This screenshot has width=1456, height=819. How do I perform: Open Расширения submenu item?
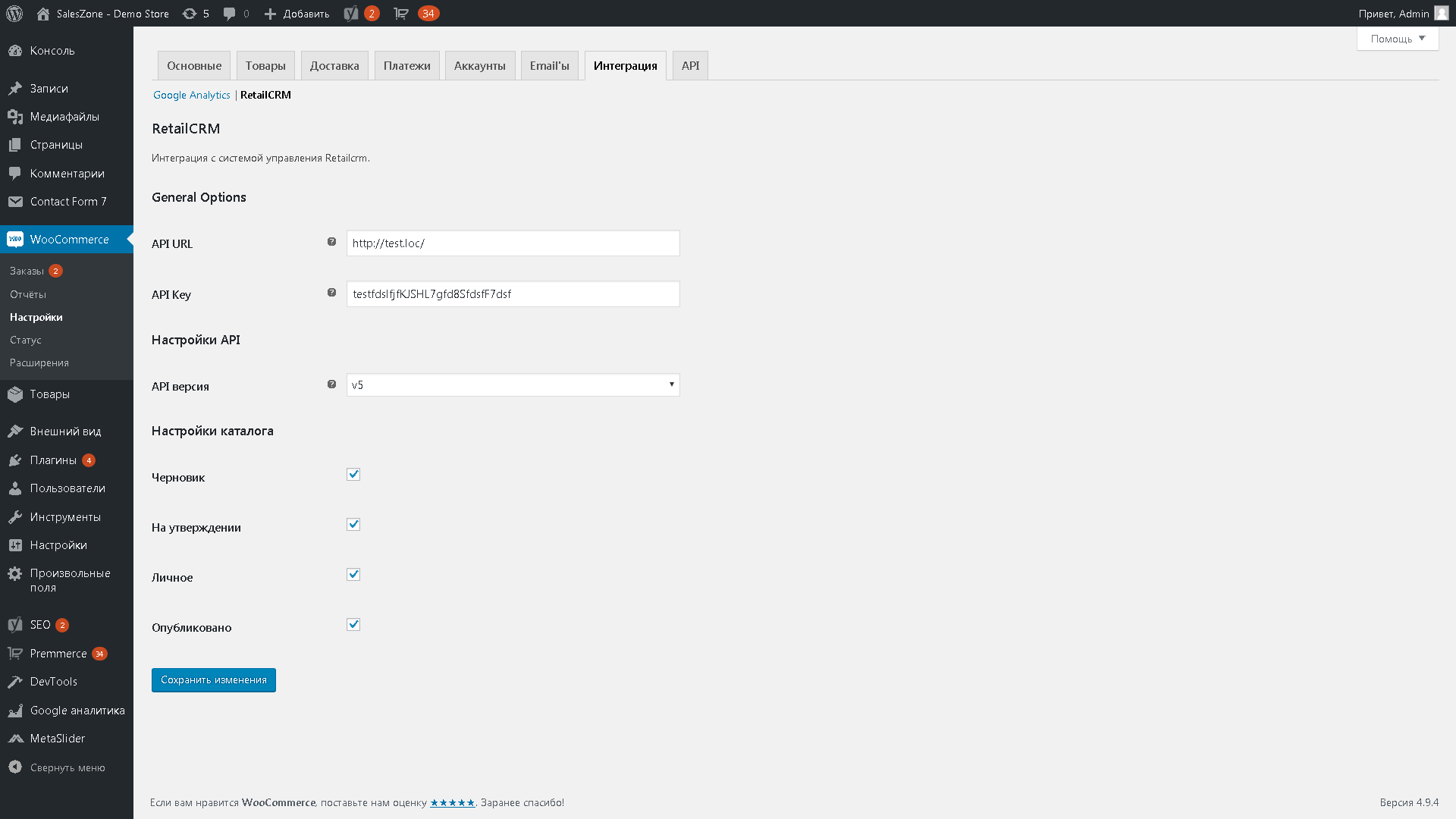click(x=39, y=362)
